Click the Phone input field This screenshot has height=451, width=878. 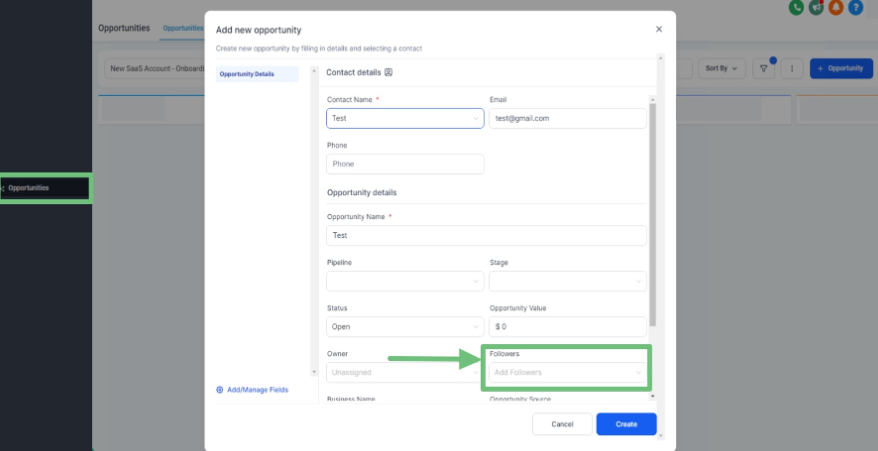point(405,164)
